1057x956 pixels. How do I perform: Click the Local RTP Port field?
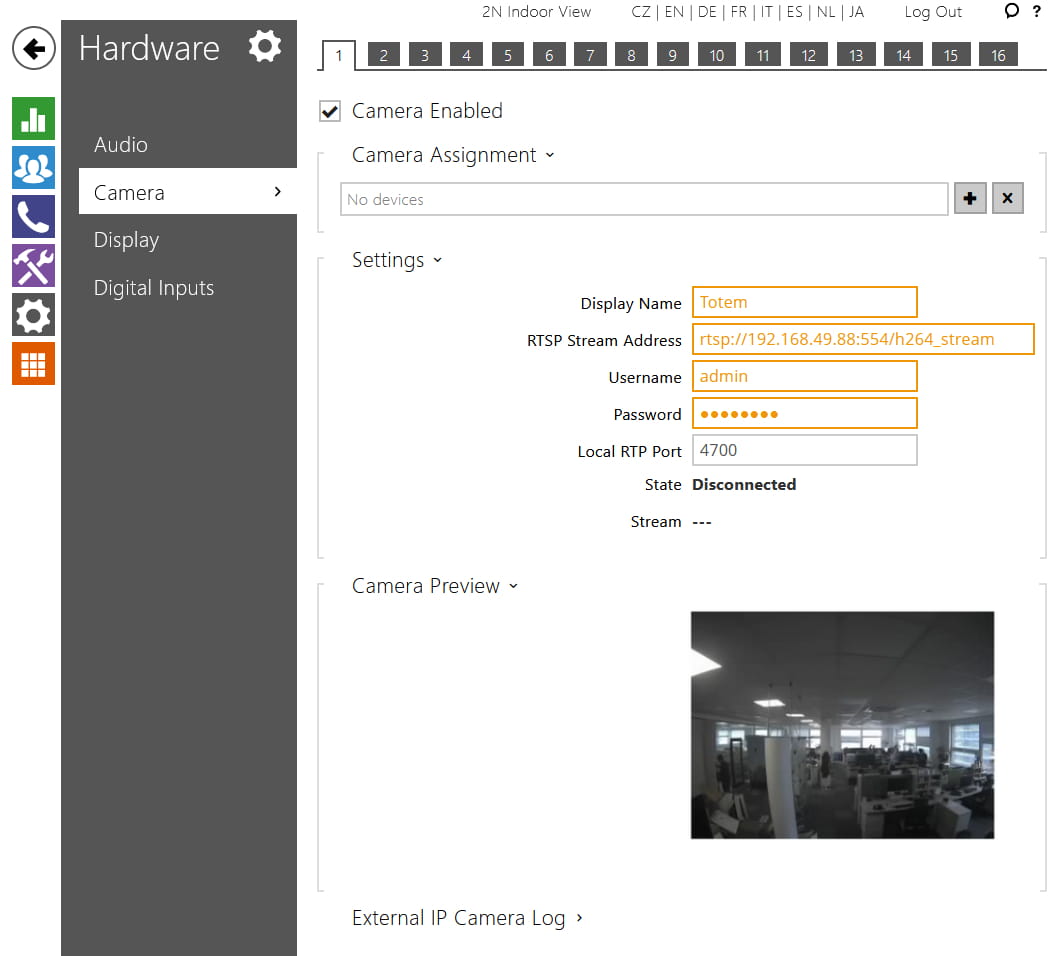pos(805,450)
